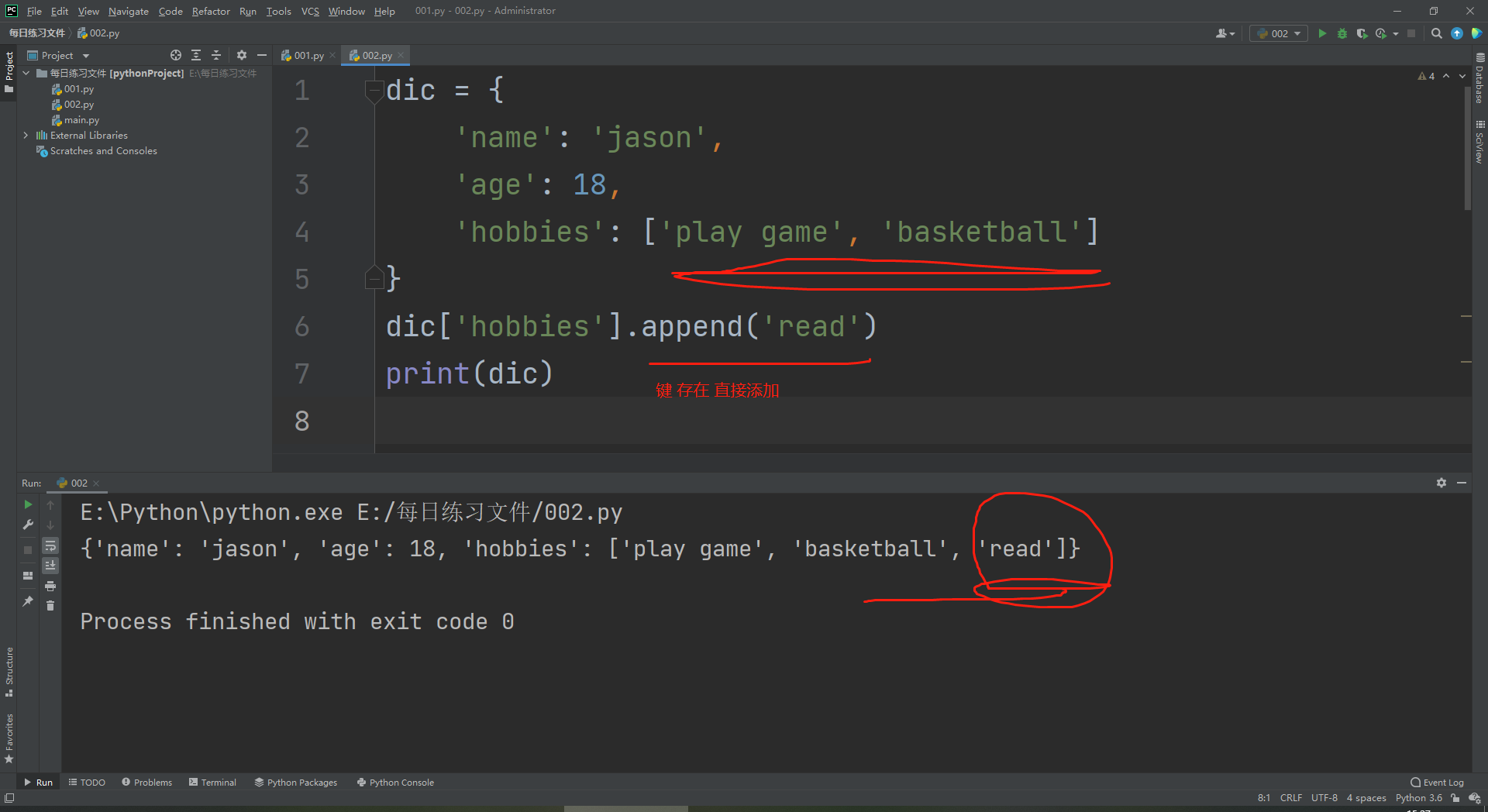The width and height of the screenshot is (1488, 812).
Task: Click the greyed-out Stop button in the top toolbar
Action: (1411, 33)
